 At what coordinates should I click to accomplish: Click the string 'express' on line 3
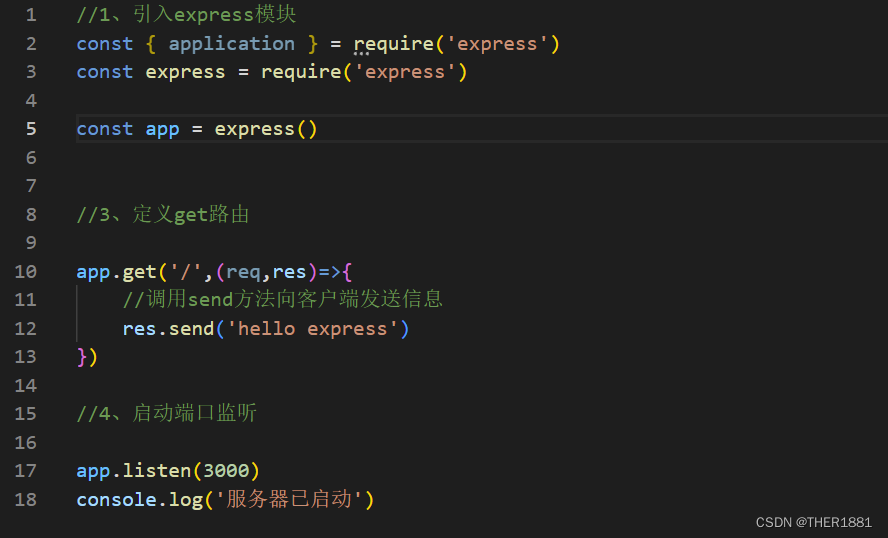coord(404,73)
